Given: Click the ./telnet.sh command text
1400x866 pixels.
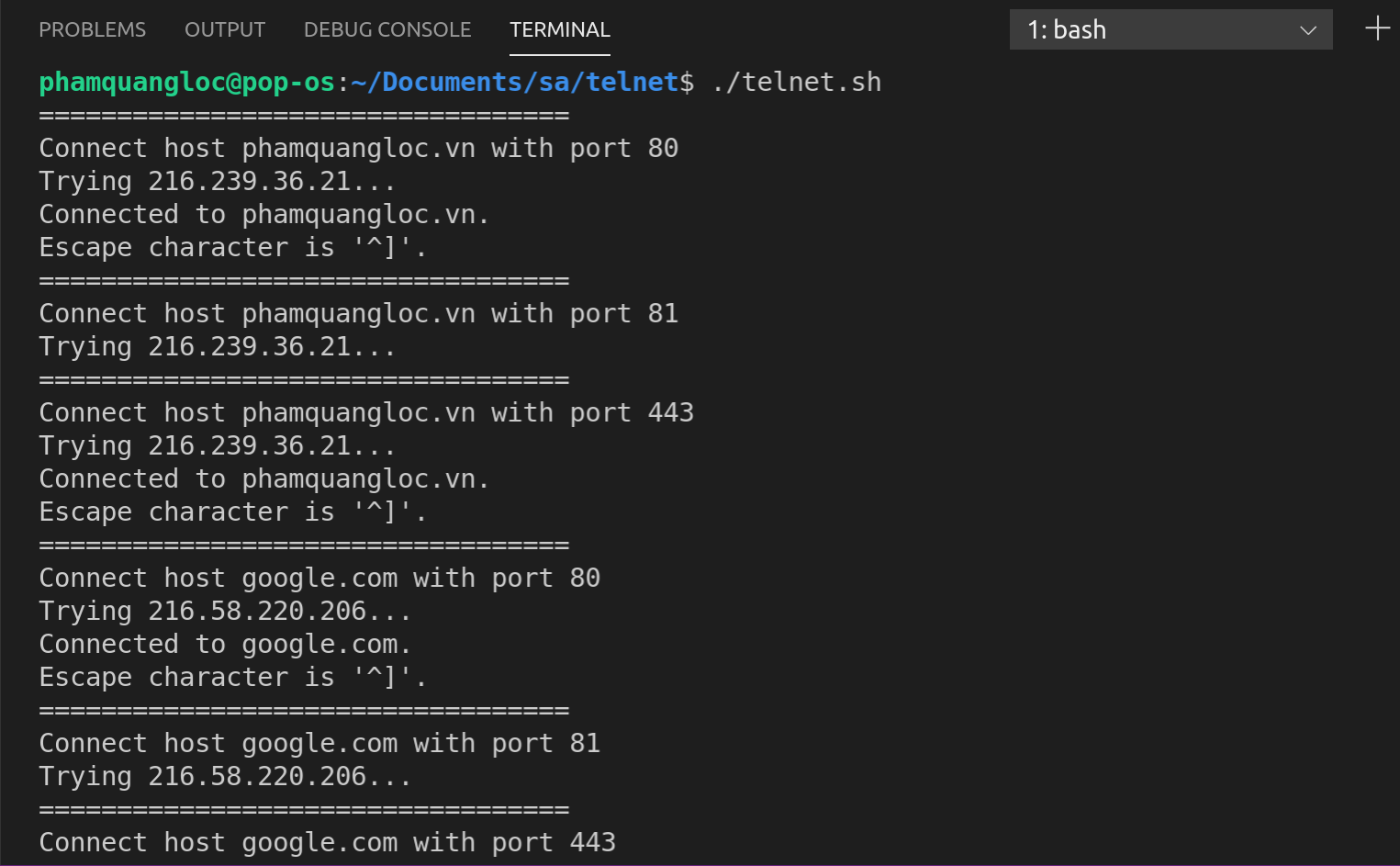Looking at the screenshot, I should click(795, 82).
